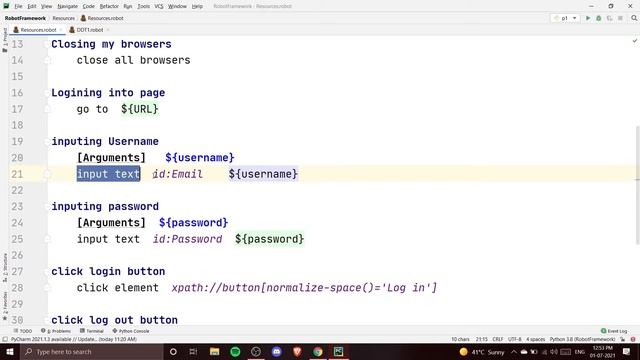
Task: Open the Favorites tool window sidebar button
Action: [5, 306]
